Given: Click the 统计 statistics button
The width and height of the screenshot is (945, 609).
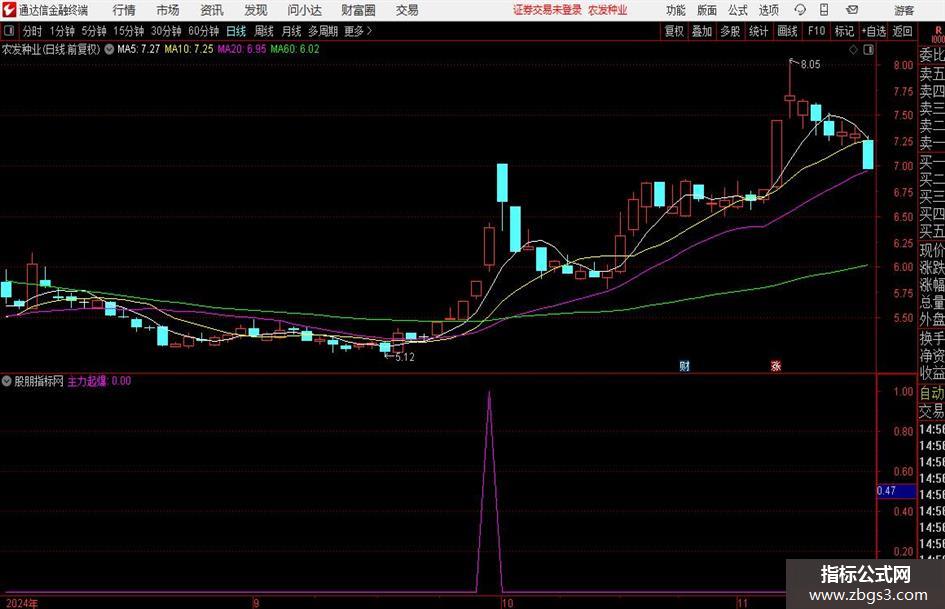Looking at the screenshot, I should pyautogui.click(x=758, y=31).
